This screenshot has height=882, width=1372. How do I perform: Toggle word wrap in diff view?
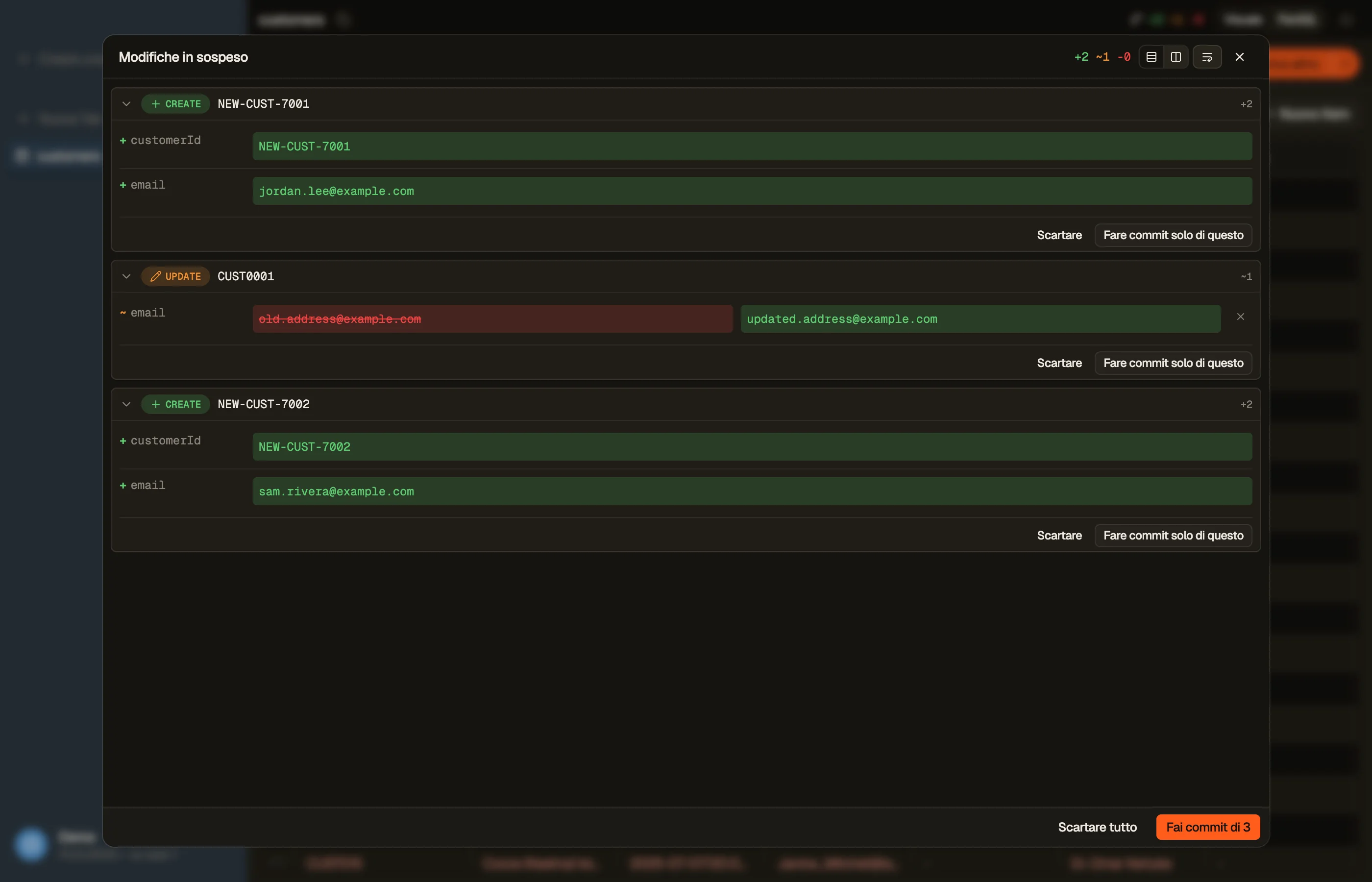click(x=1207, y=57)
